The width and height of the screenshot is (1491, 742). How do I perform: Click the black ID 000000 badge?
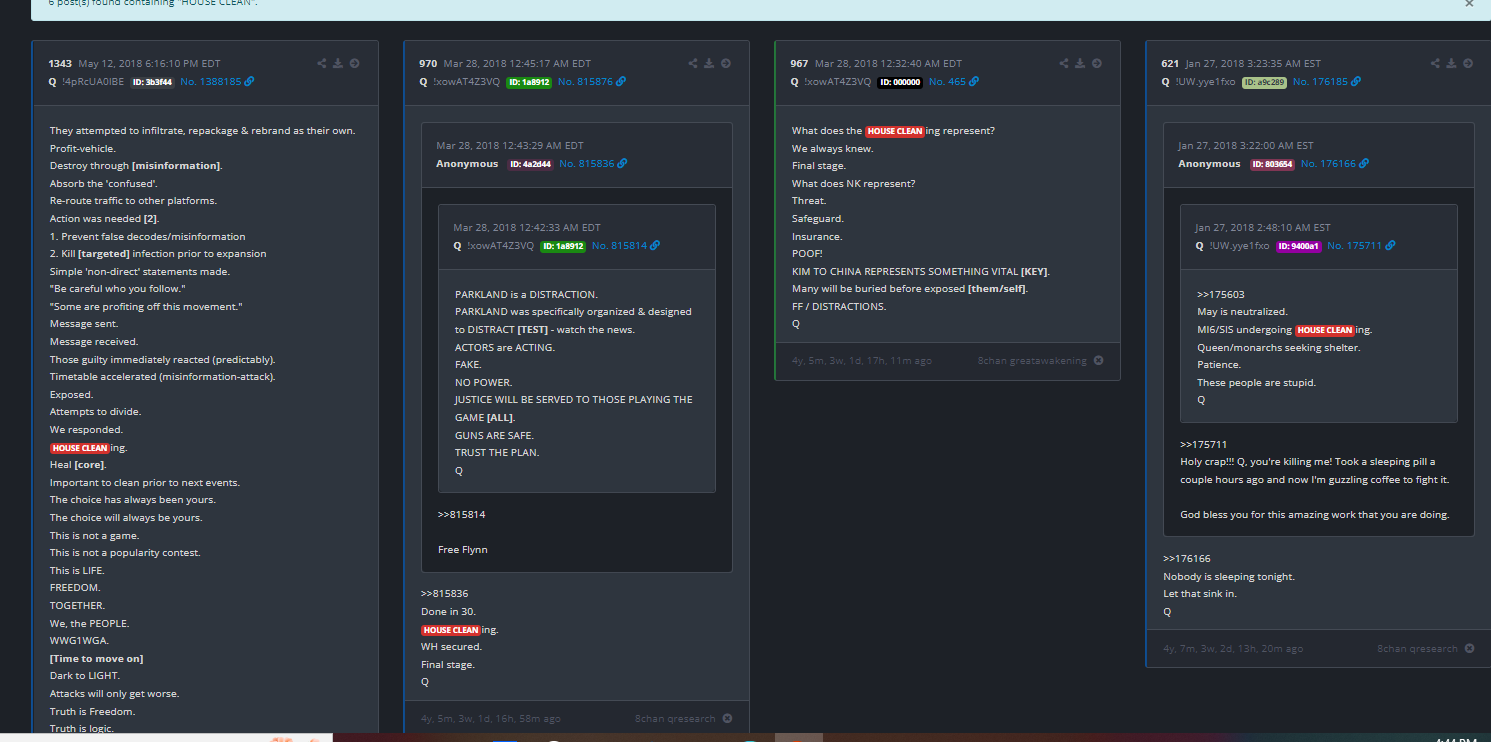(x=900, y=81)
